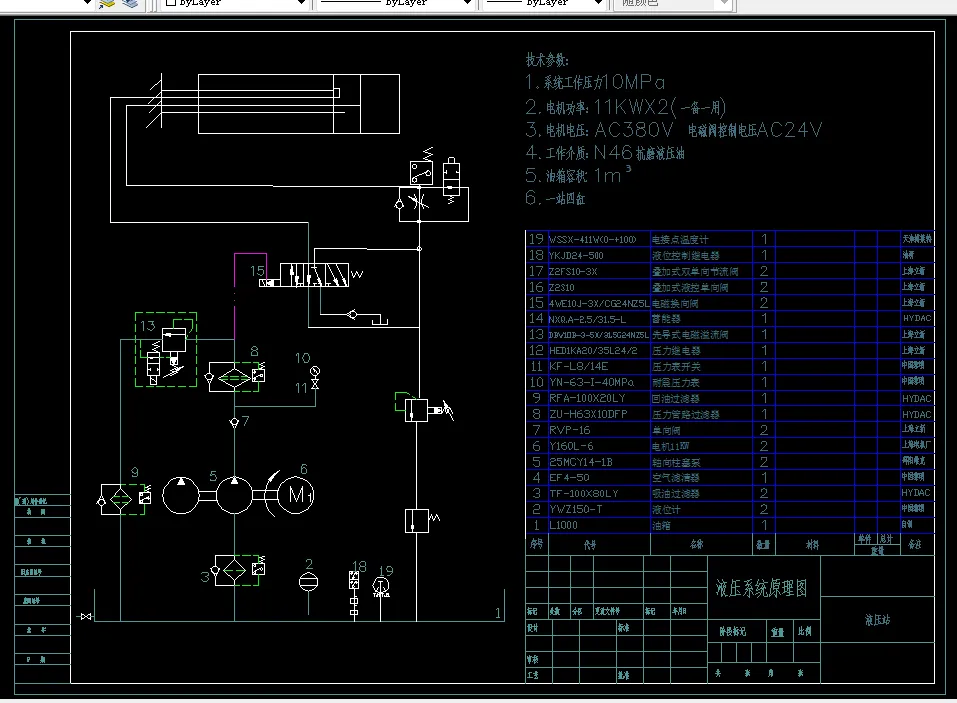This screenshot has height=703, width=957.
Task: Select the pump circle symbol under label 5
Action: [234, 494]
